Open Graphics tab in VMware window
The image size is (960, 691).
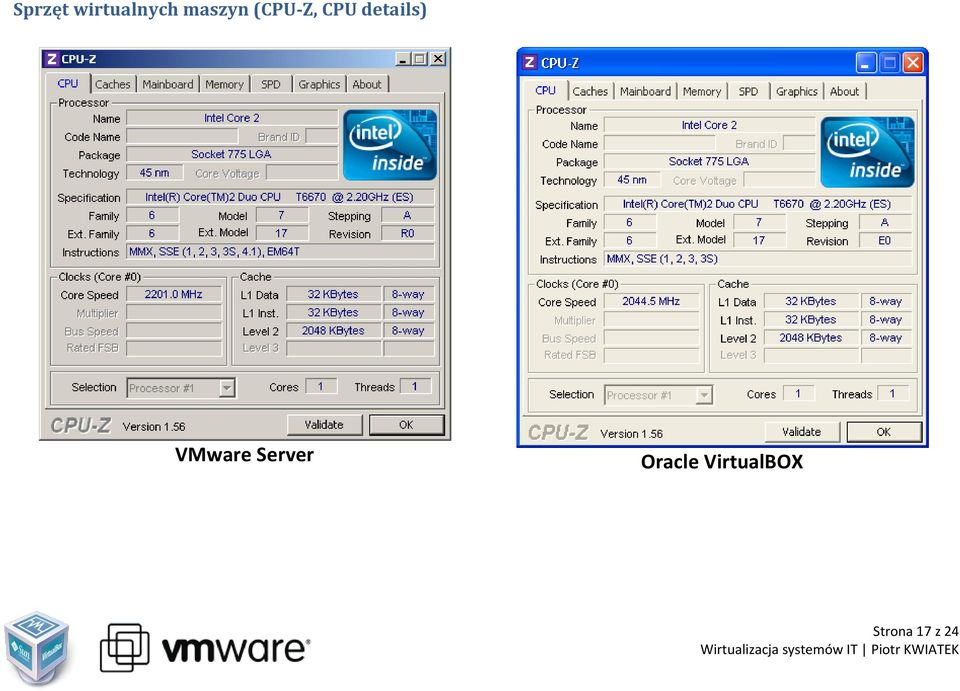(319, 84)
